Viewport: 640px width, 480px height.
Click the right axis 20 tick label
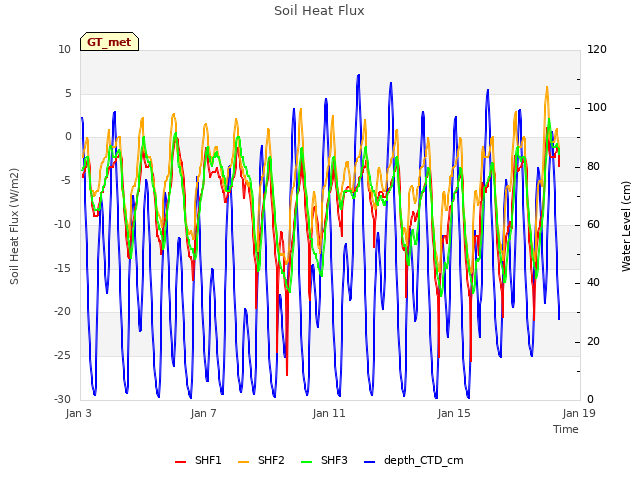coord(593,341)
